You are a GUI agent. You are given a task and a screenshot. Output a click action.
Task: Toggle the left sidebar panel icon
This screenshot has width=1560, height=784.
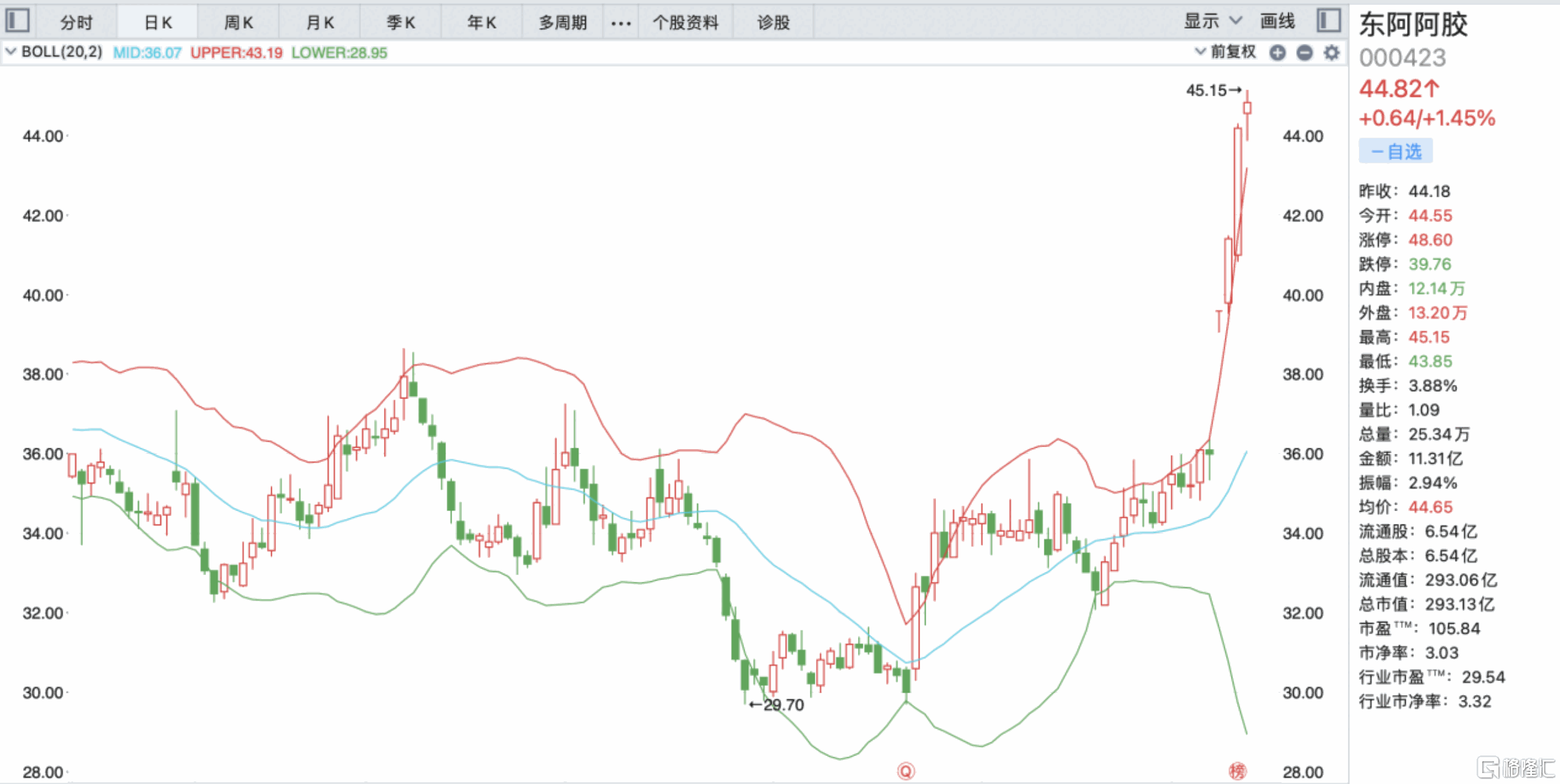(17, 21)
